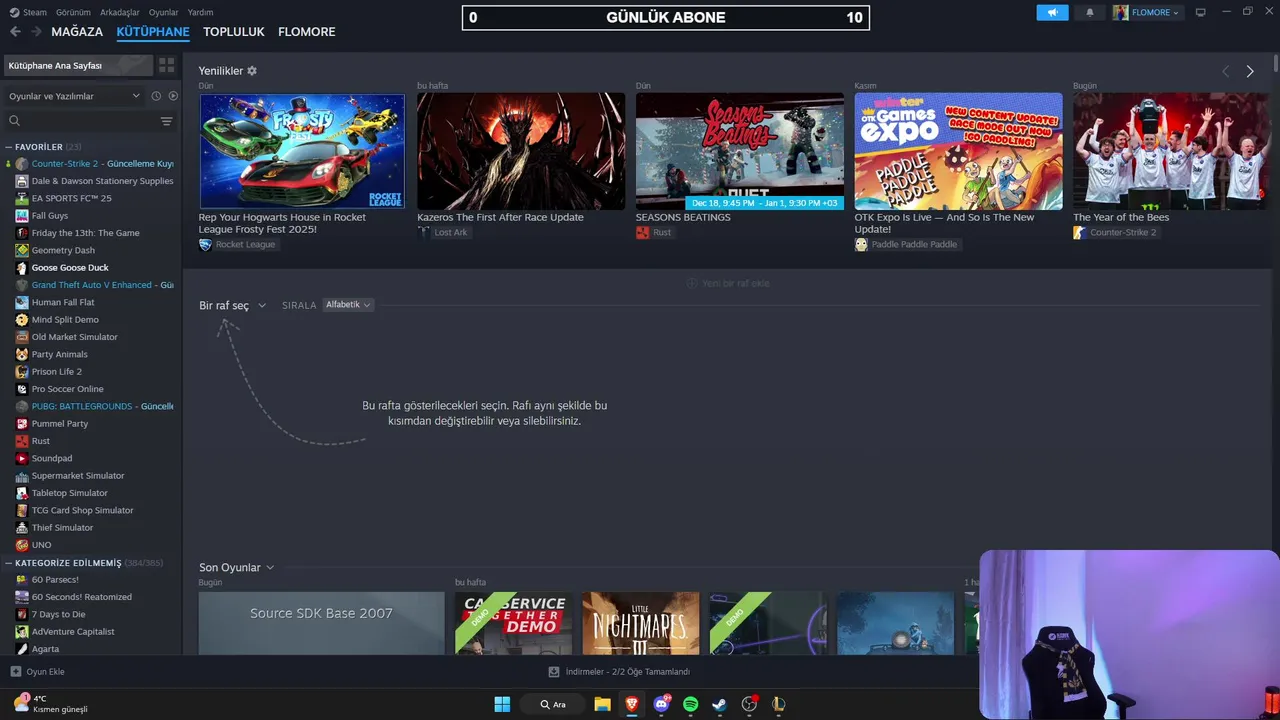Image resolution: width=1280 pixels, height=720 pixels.
Task: Open the Steam menu
Action: click(29, 12)
